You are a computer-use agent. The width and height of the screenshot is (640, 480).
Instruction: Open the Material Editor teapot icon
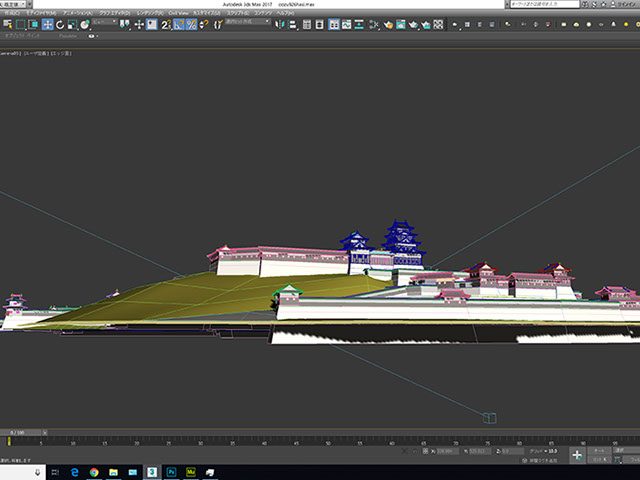click(386, 24)
